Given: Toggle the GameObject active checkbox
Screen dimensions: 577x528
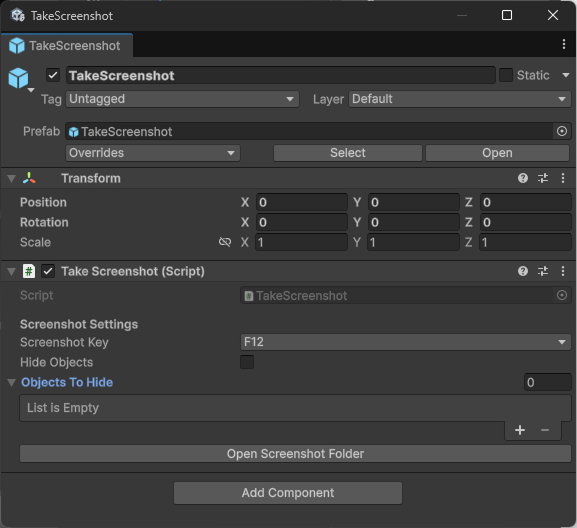Looking at the screenshot, I should click(x=53, y=75).
